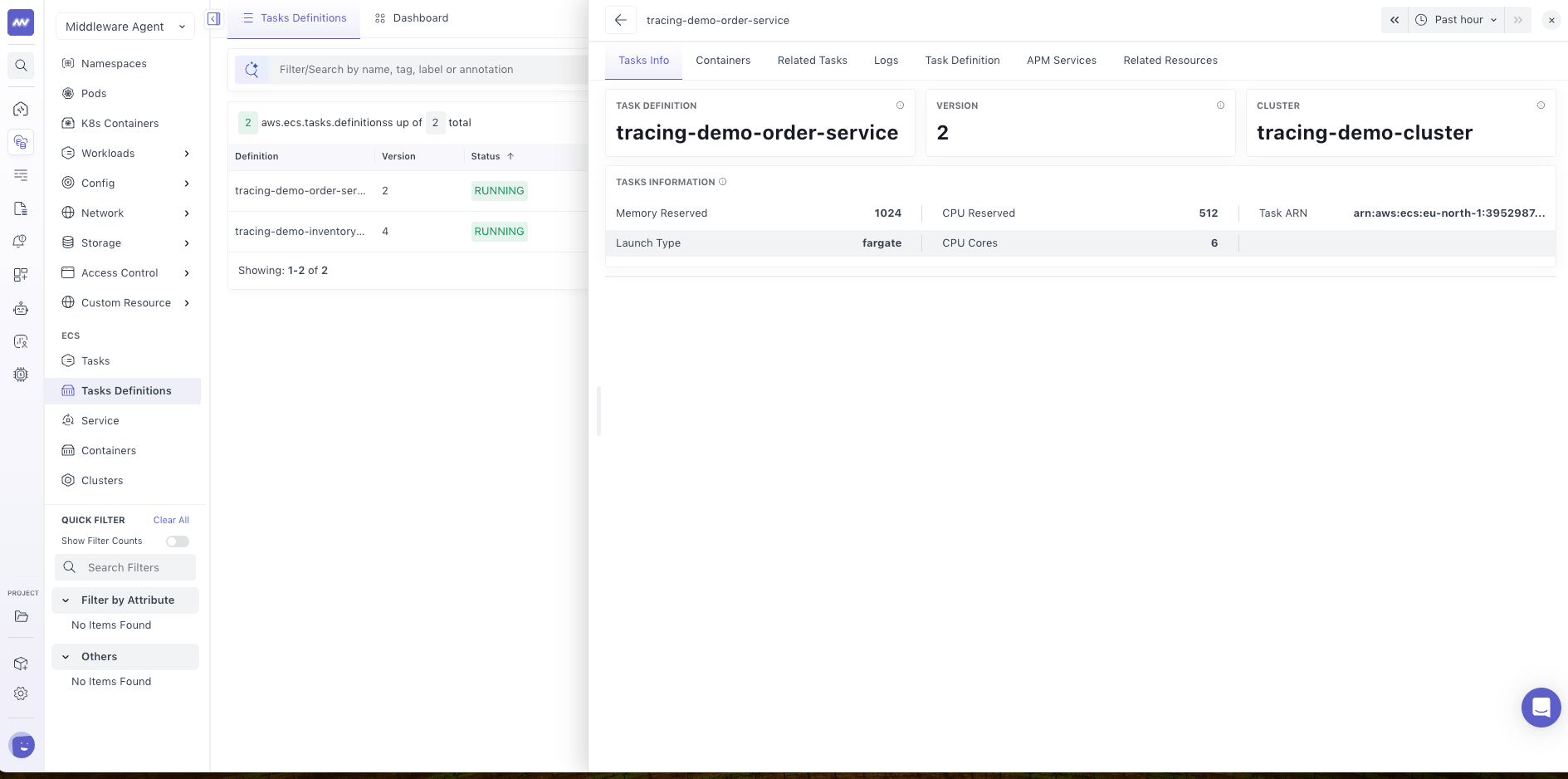Close the tracing-demo-order-service panel
Image resolution: width=1568 pixels, height=779 pixels.
[1551, 20]
